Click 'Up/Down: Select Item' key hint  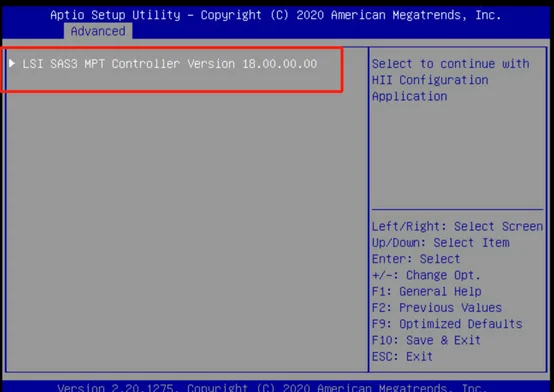[441, 242]
